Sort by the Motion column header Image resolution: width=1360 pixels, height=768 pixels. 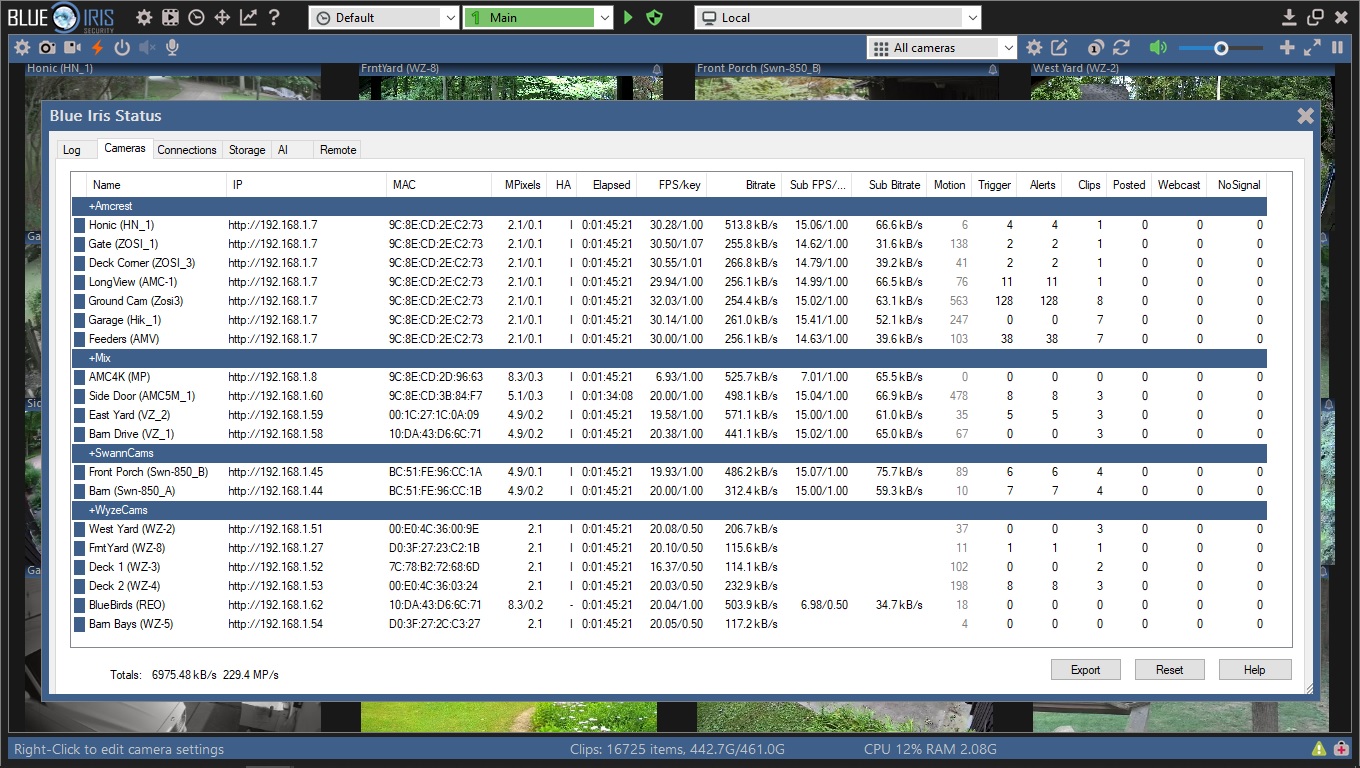948,185
